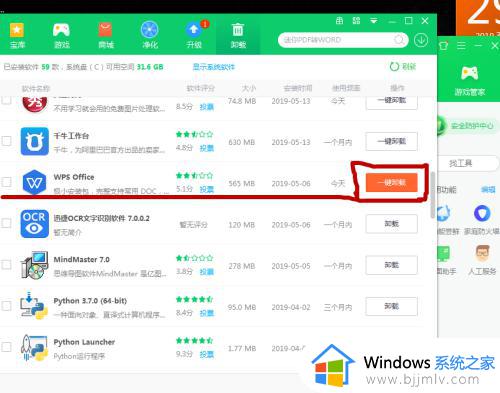Open the 升级 tab with red badge

[194, 35]
